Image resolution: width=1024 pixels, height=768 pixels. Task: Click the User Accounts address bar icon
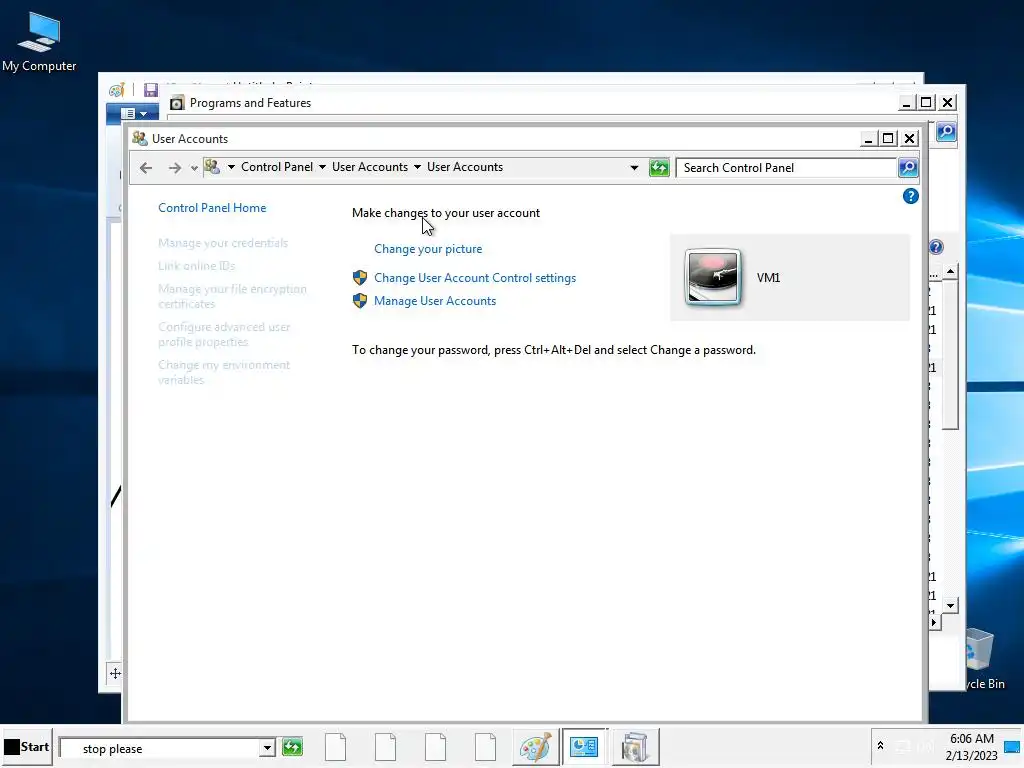[212, 167]
